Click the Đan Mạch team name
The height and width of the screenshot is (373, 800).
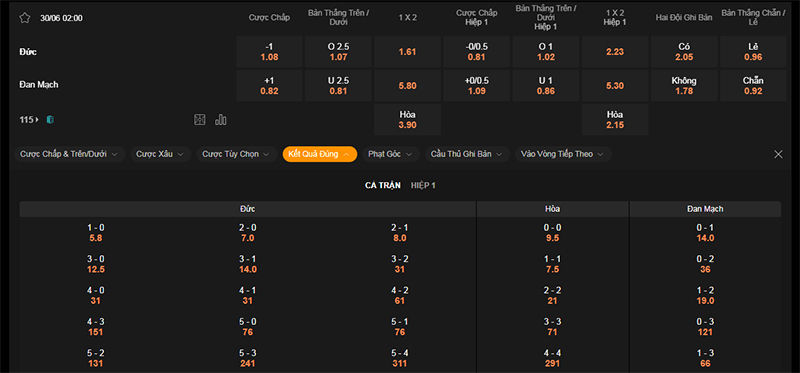(x=39, y=85)
